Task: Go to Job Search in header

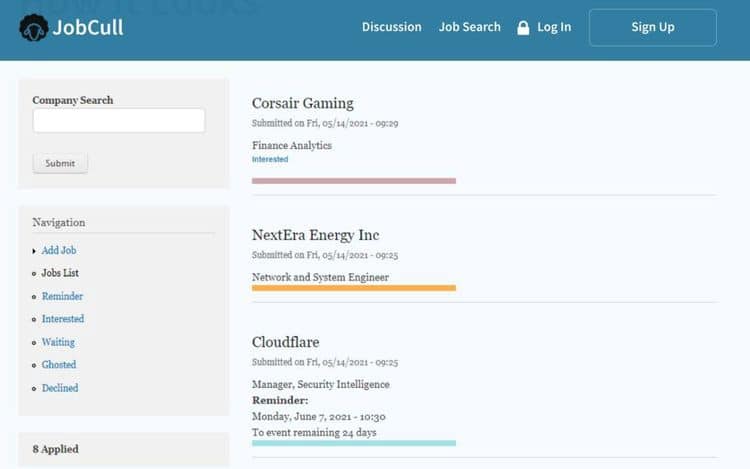Action: coord(469,27)
